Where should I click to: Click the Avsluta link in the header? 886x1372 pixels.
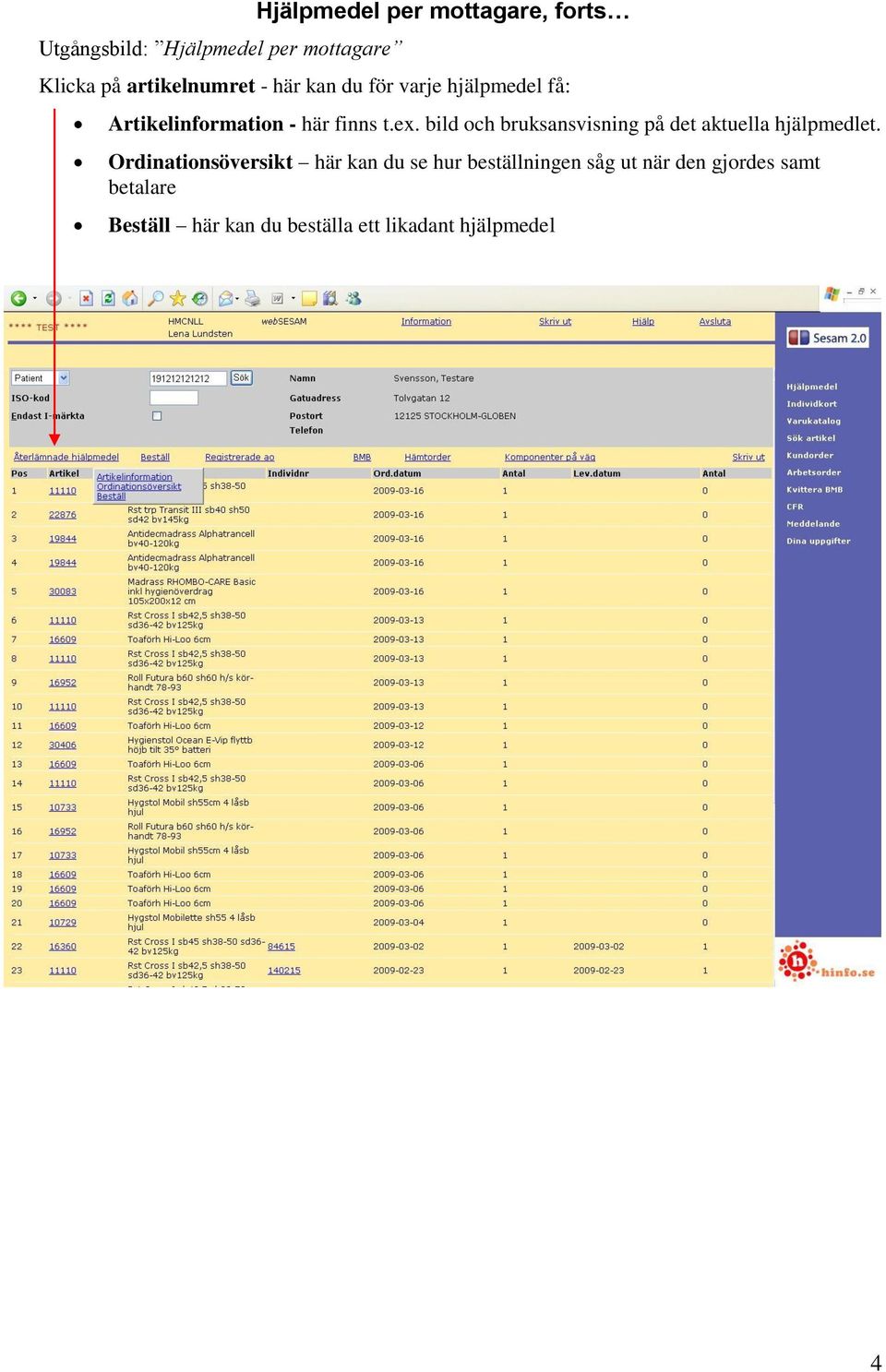[x=715, y=322]
